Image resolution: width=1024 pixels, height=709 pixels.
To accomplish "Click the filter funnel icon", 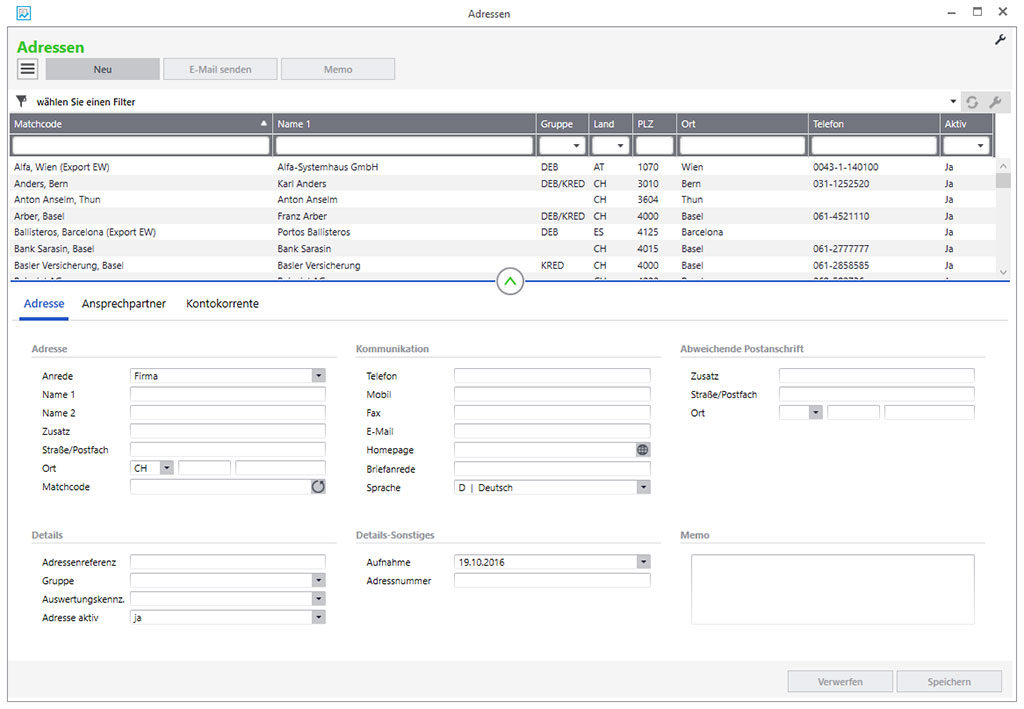I will point(22,101).
